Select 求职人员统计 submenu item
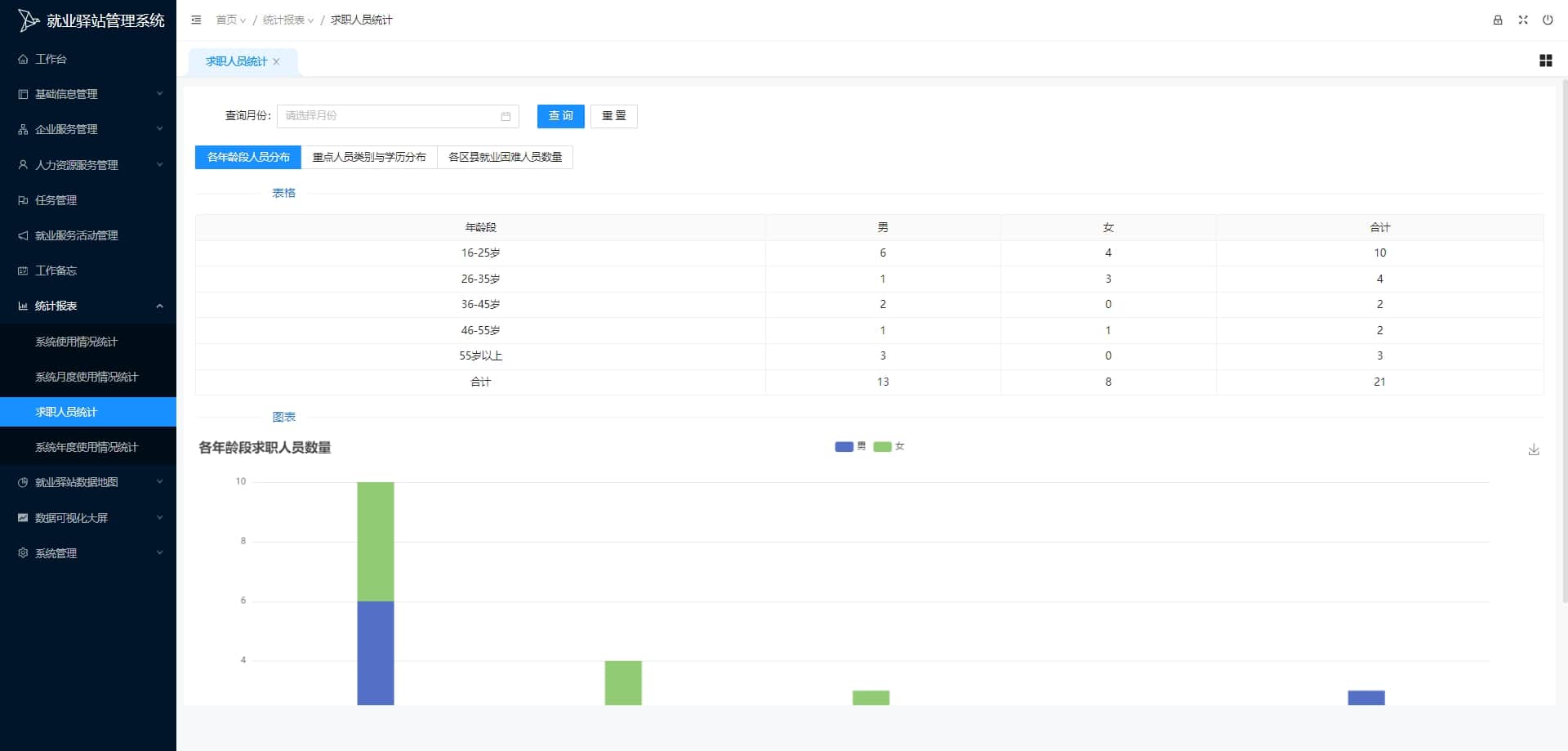This screenshot has height=751, width=1568. [88, 412]
